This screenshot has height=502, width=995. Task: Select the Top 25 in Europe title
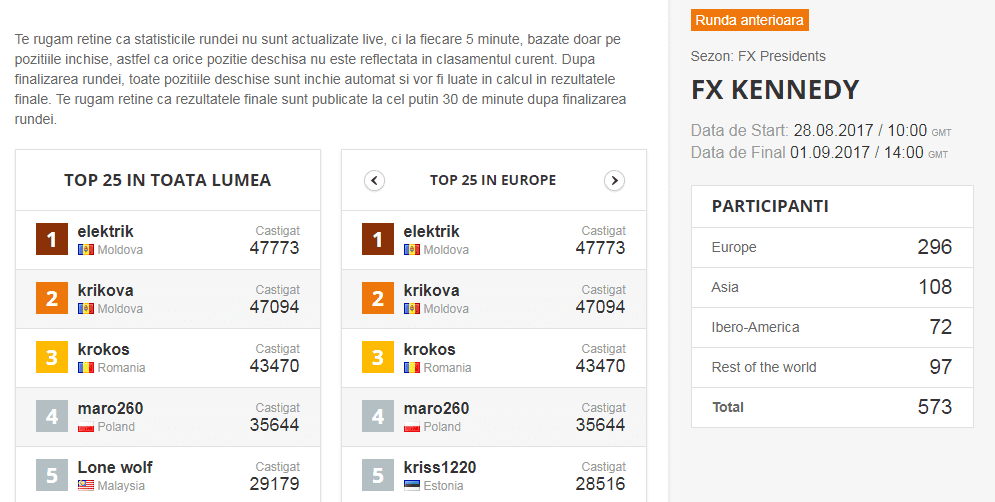493,180
